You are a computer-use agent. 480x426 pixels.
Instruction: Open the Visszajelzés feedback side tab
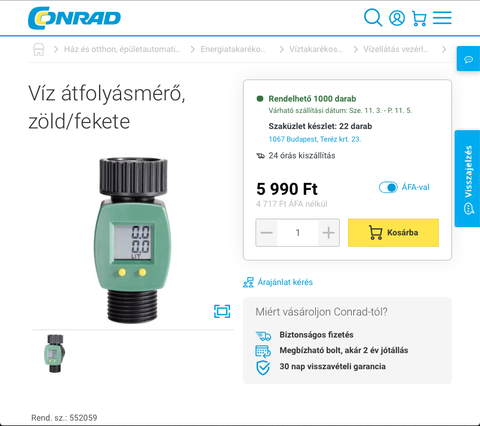click(x=468, y=179)
